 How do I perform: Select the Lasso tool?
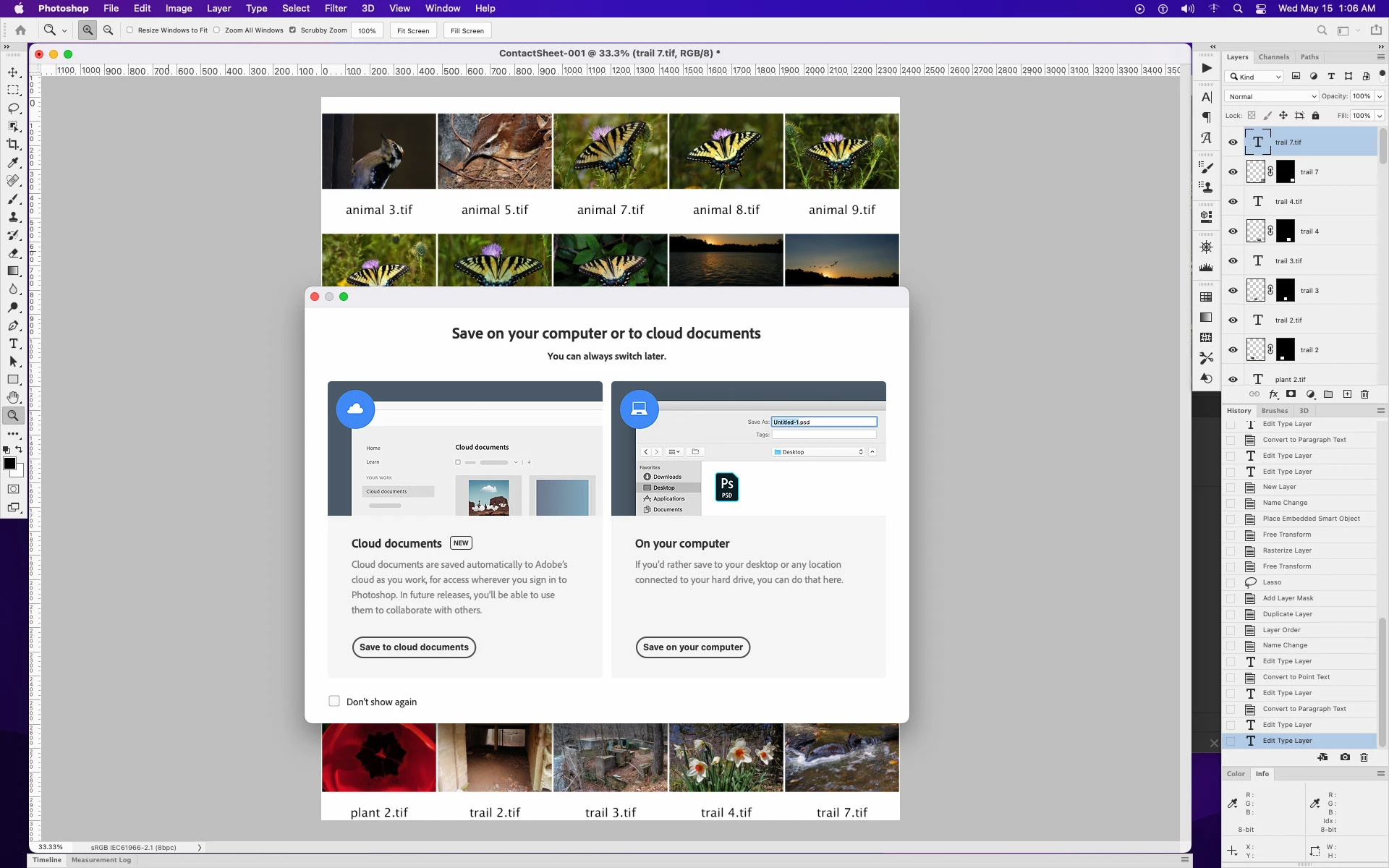pos(13,109)
